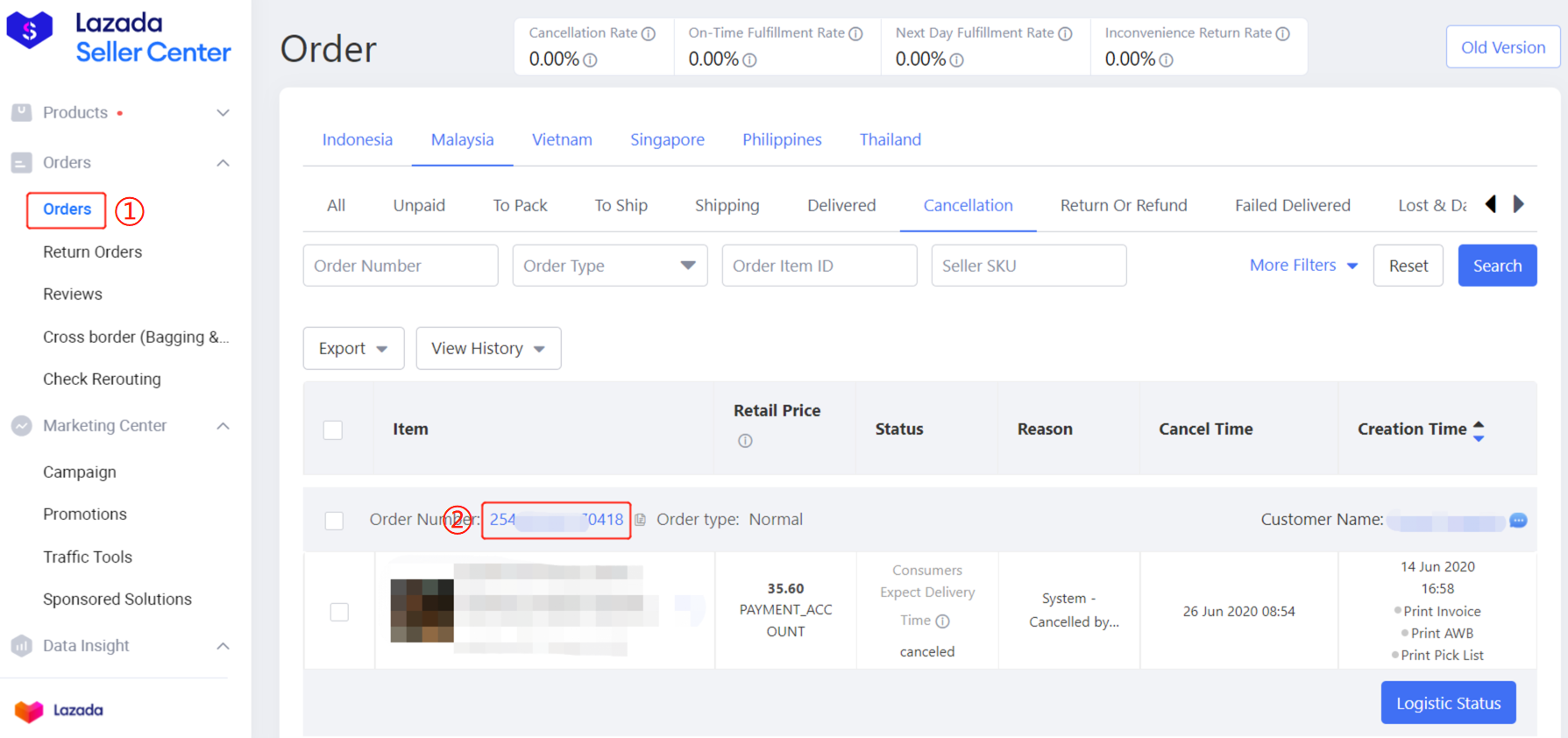The width and height of the screenshot is (1568, 738).
Task: Click copy icon beside order number
Action: [x=641, y=520]
